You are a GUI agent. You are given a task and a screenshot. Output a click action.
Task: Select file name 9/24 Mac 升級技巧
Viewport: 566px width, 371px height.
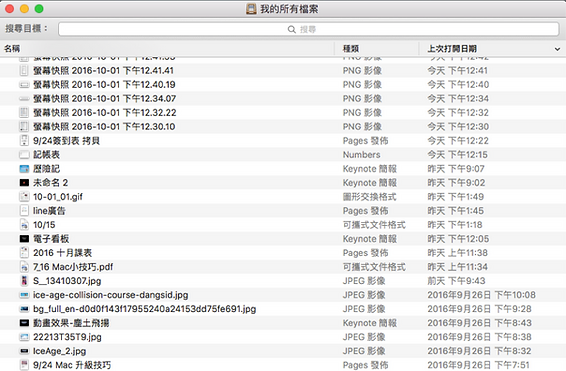tap(72, 365)
